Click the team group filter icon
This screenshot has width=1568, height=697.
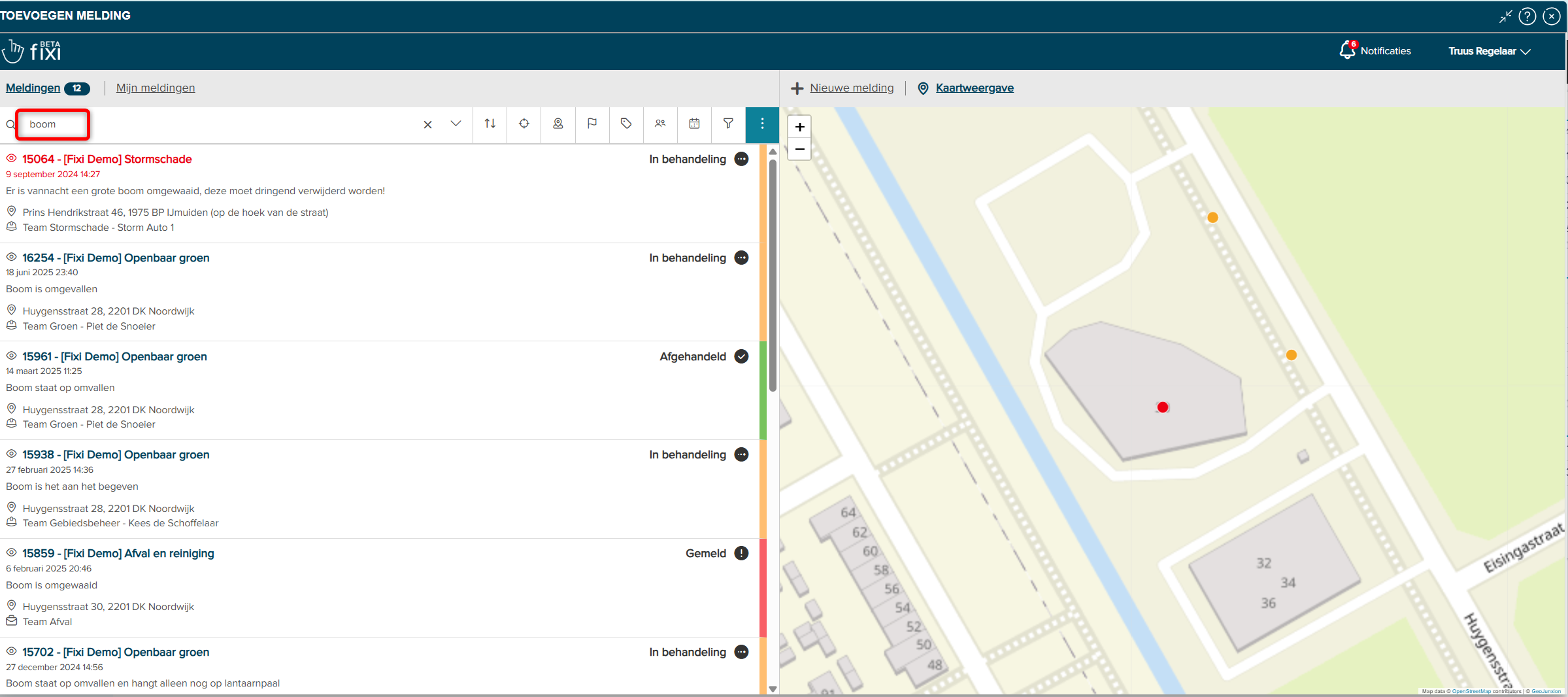(x=660, y=124)
